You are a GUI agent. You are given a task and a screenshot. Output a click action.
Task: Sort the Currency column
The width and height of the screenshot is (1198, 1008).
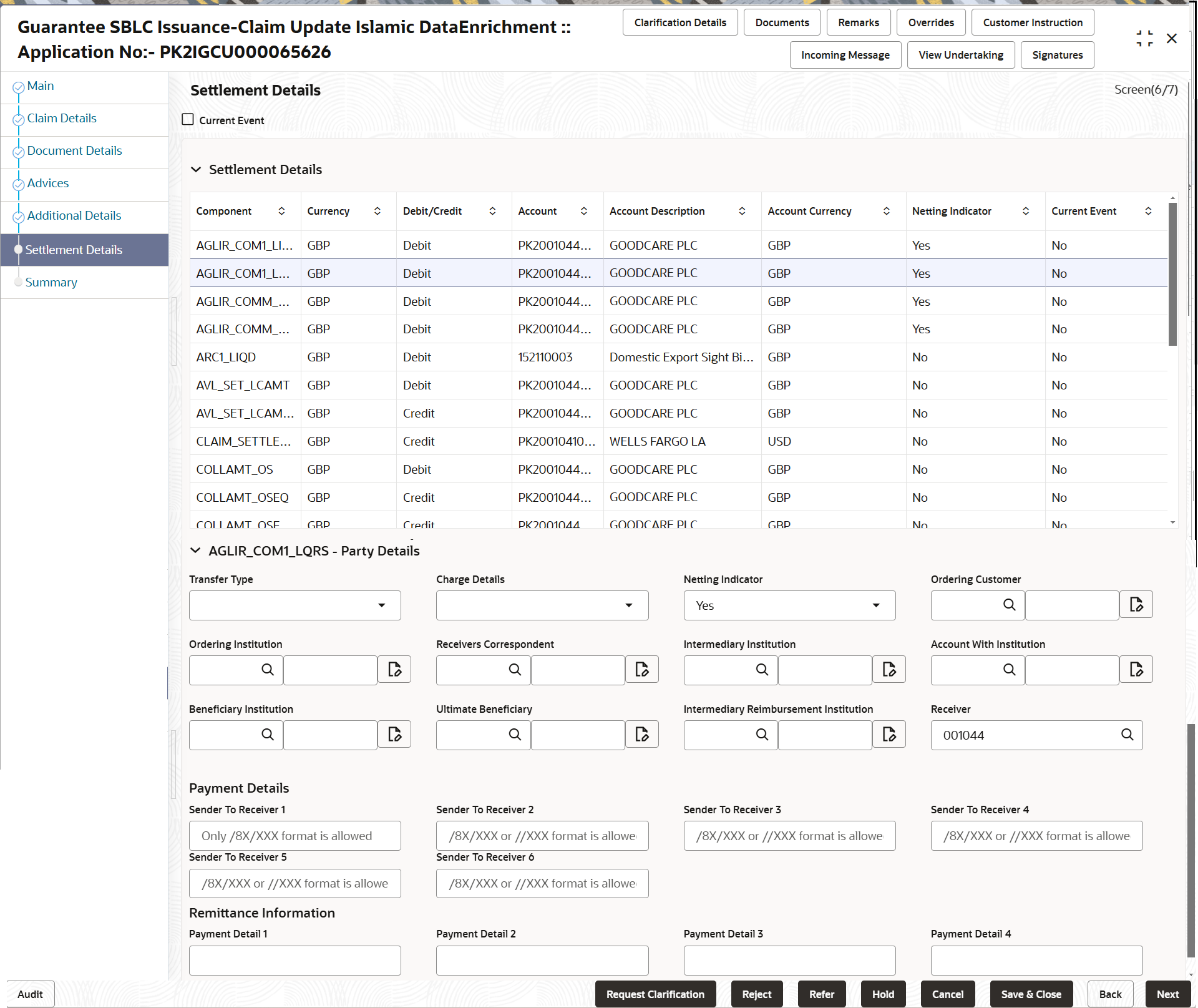tap(377, 211)
